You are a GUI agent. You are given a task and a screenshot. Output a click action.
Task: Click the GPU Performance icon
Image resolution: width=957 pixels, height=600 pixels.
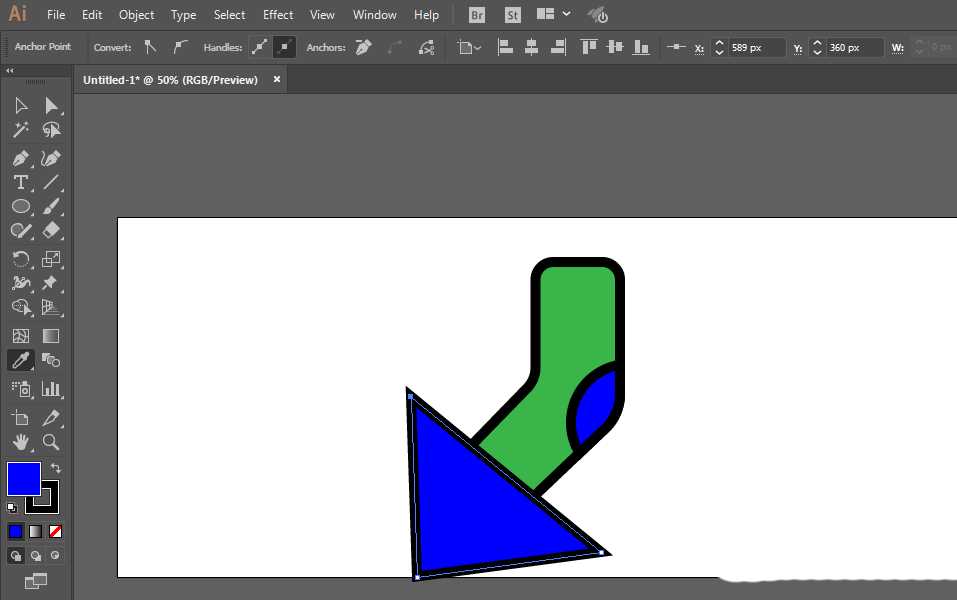[x=597, y=14]
